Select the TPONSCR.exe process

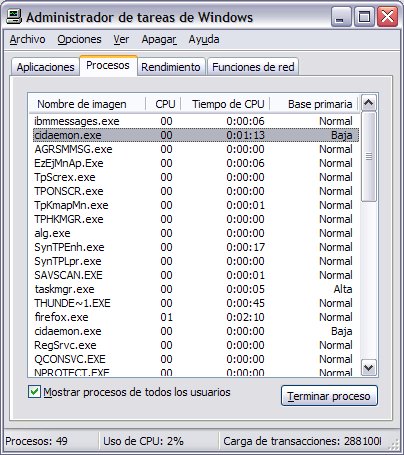coord(196,191)
